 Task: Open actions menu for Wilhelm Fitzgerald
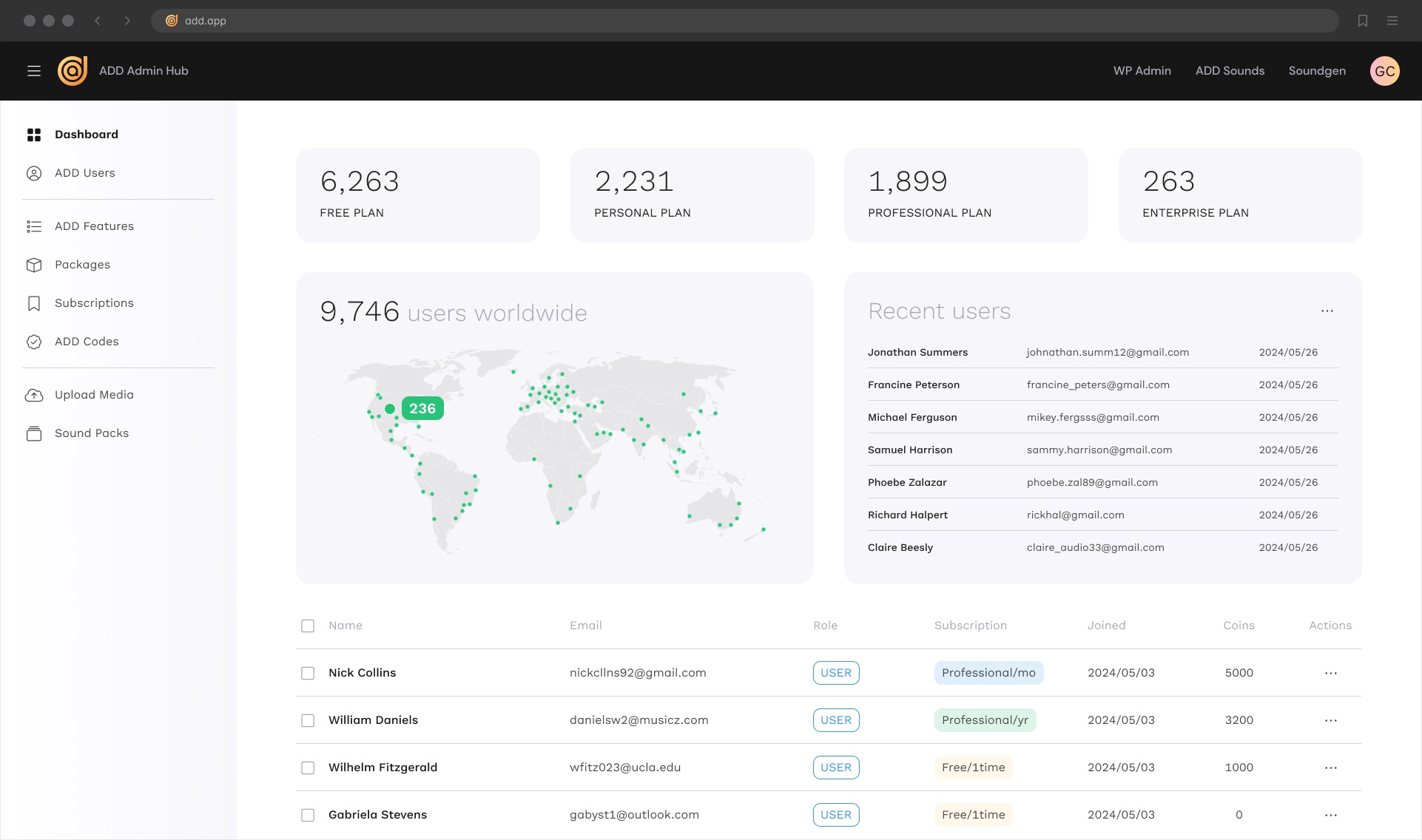click(1330, 768)
